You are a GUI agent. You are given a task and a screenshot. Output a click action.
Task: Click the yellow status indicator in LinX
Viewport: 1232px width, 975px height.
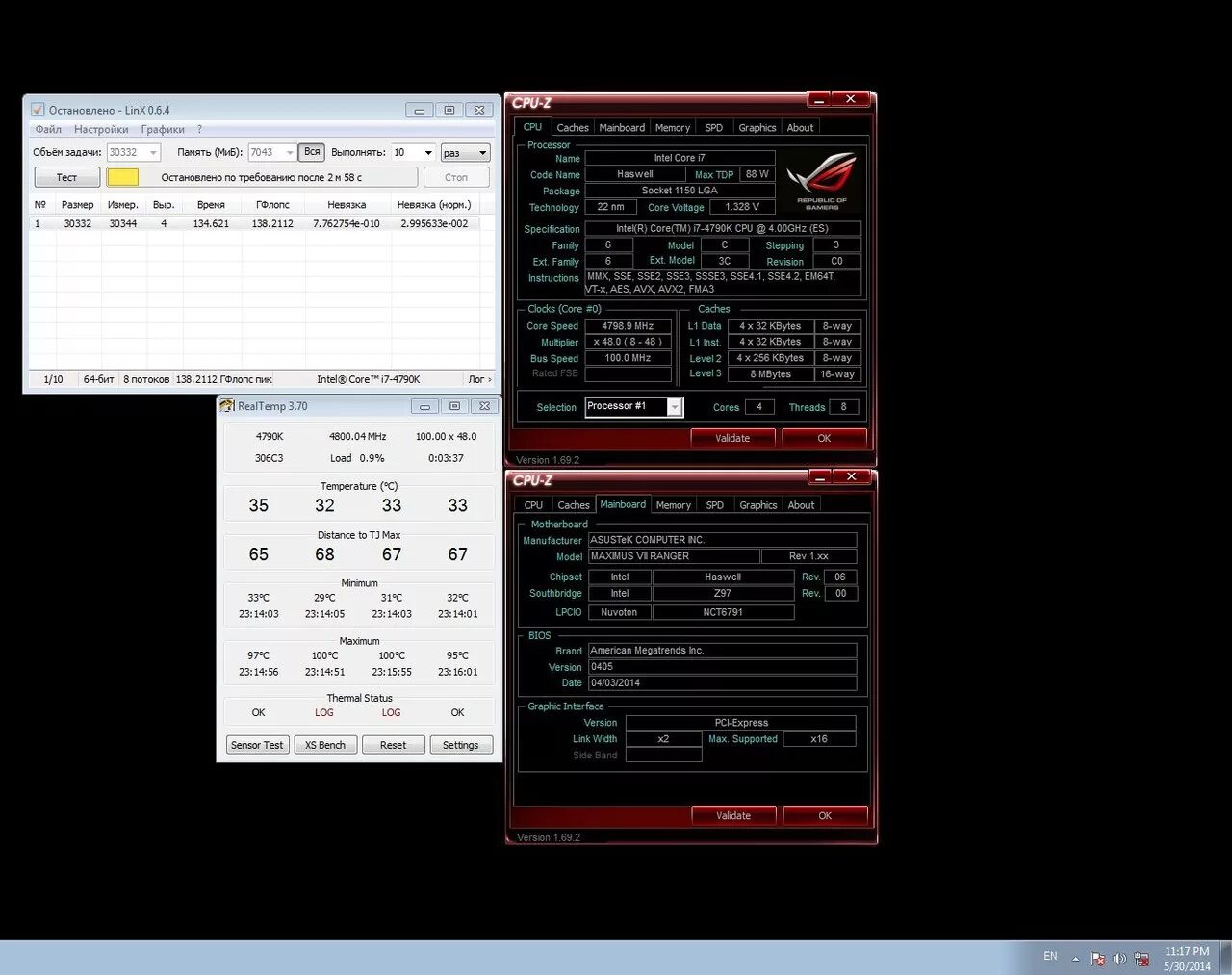click(122, 177)
